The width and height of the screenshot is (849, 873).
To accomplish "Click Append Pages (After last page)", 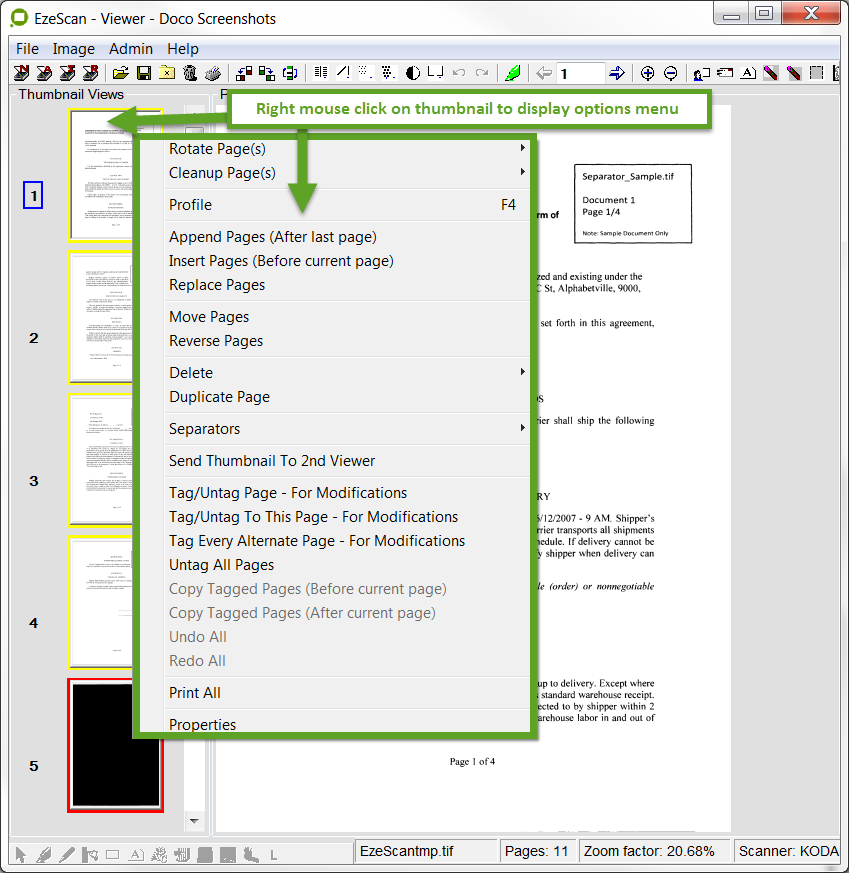I will pyautogui.click(x=272, y=237).
